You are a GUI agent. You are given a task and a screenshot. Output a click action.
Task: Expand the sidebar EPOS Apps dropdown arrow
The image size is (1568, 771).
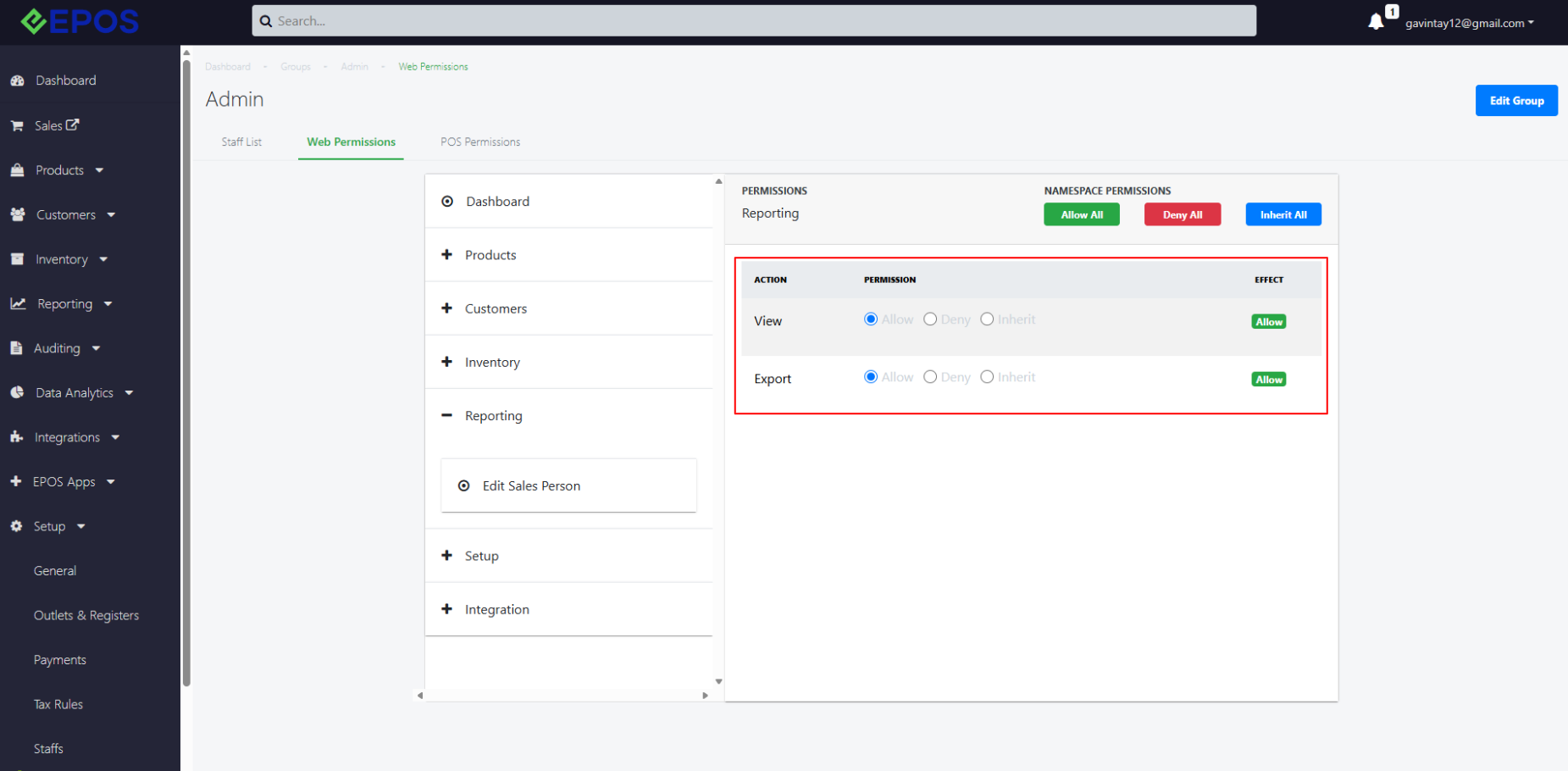(x=111, y=482)
